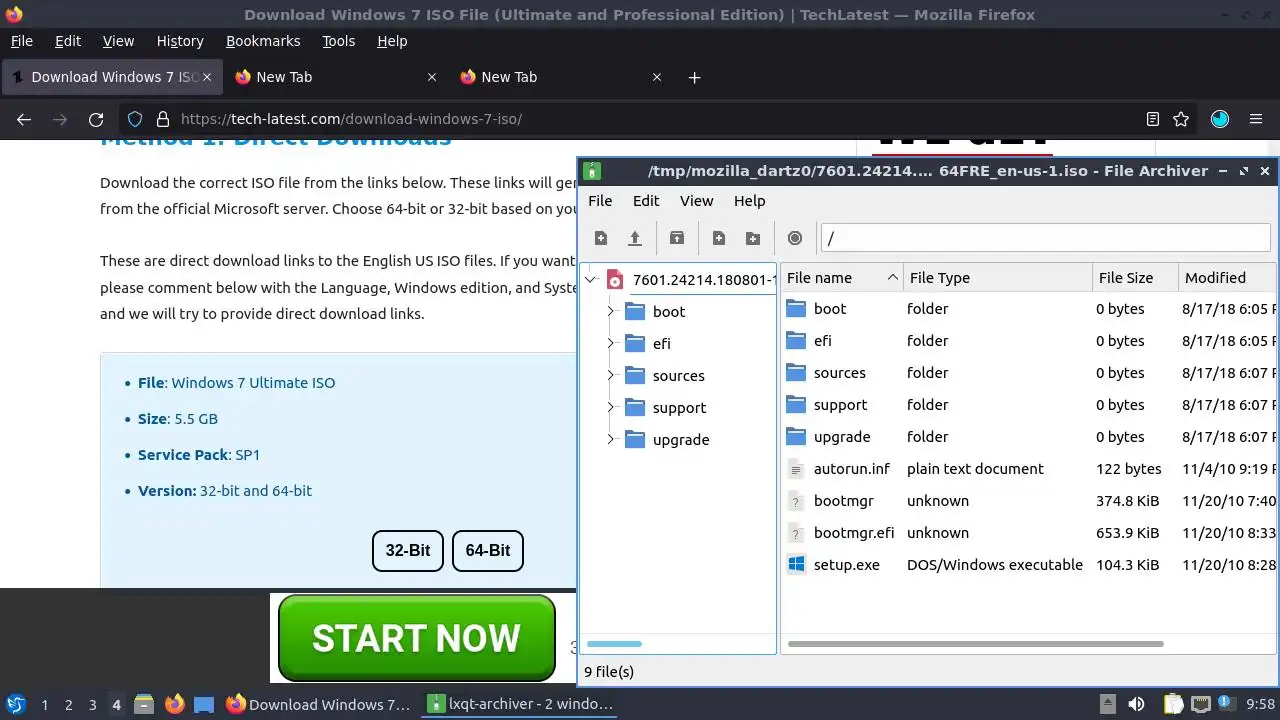
Task: Toggle reader view icon in address bar
Action: pos(1153,119)
